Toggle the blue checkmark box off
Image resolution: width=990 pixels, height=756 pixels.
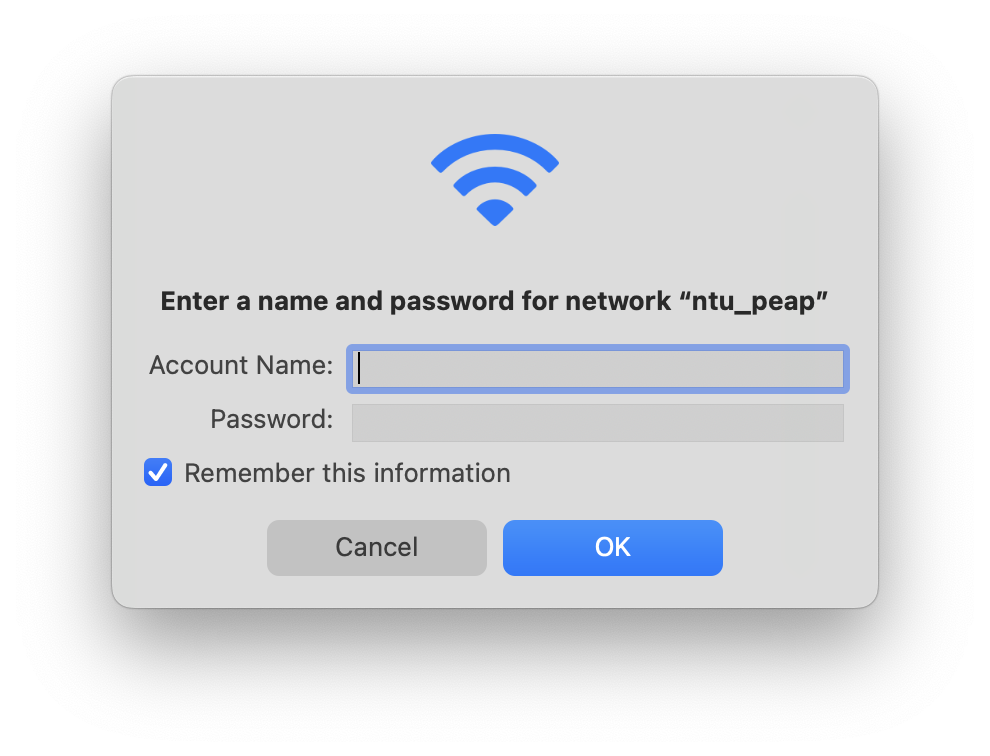pos(158,472)
